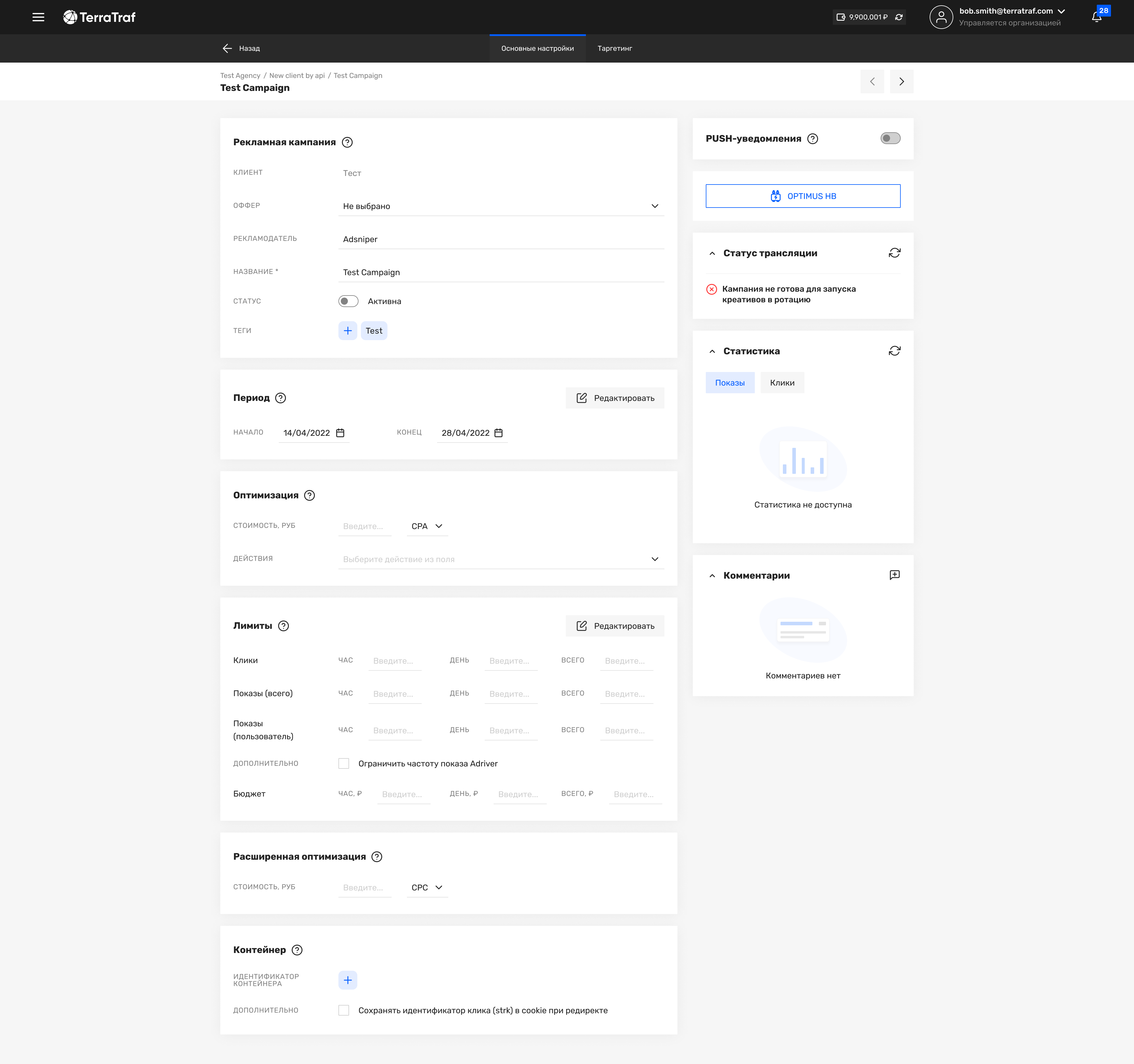Open help for Рекламная кампания
The height and width of the screenshot is (1064, 1134).
click(x=347, y=143)
